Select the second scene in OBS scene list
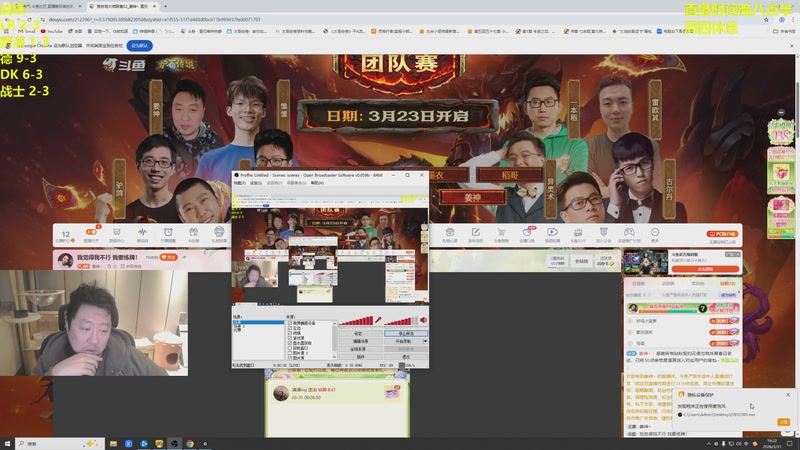The height and width of the screenshot is (450, 800). [x=258, y=326]
